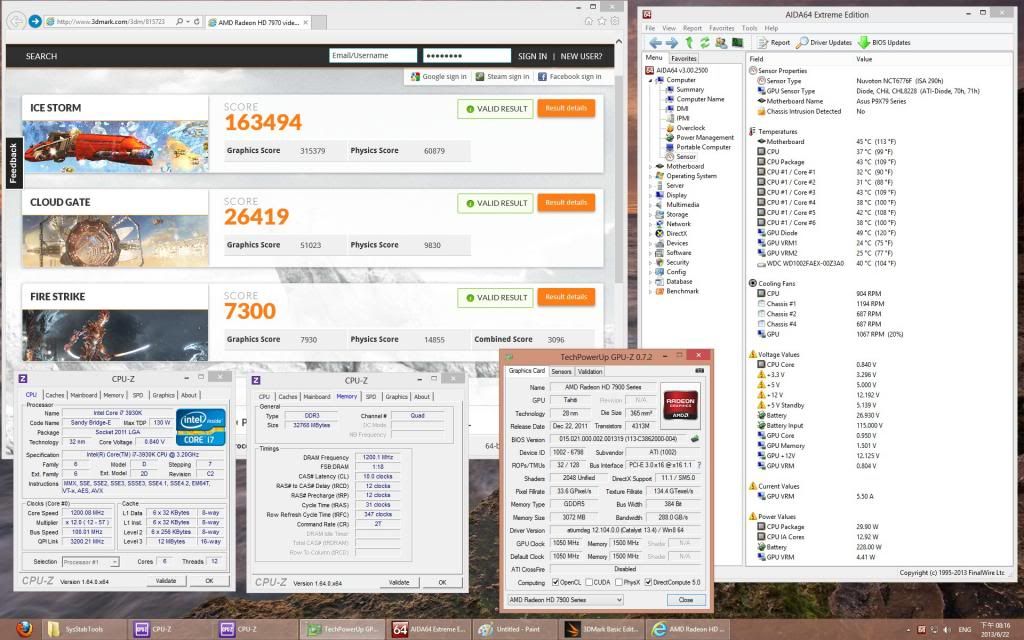Click the Report button in AIDA64 toolbar
Screen dimensions: 1024x640
[x=774, y=43]
